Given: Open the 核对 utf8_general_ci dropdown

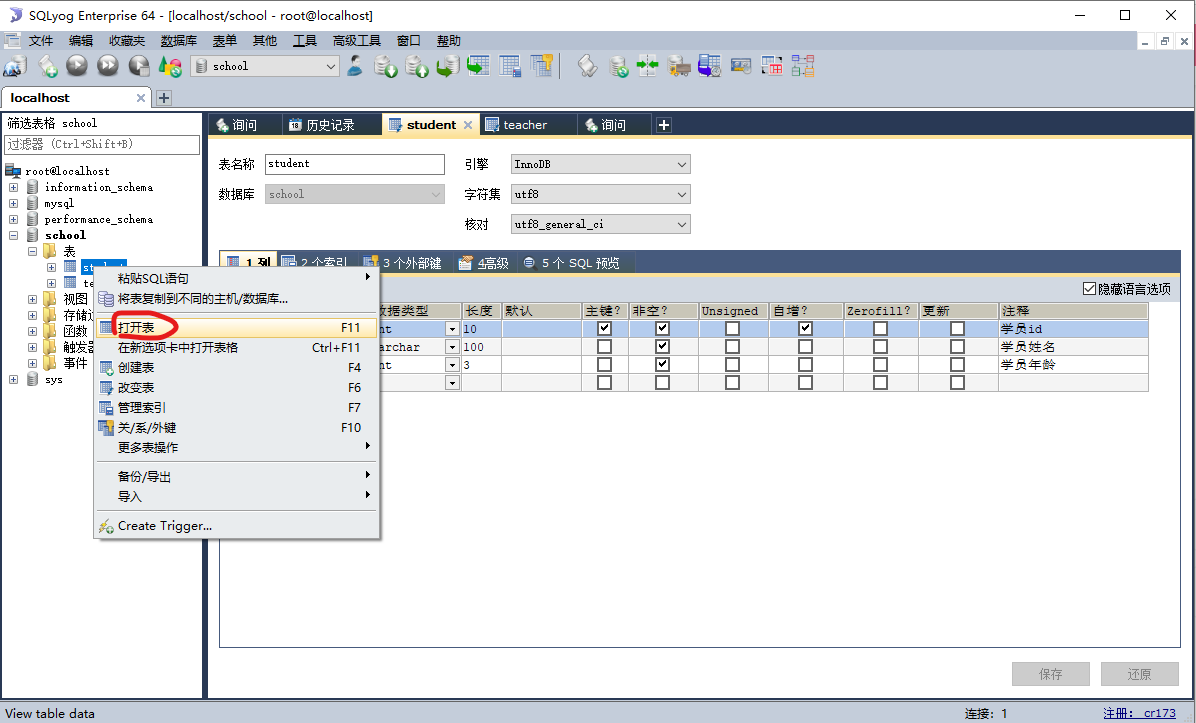Looking at the screenshot, I should pyautogui.click(x=681, y=224).
